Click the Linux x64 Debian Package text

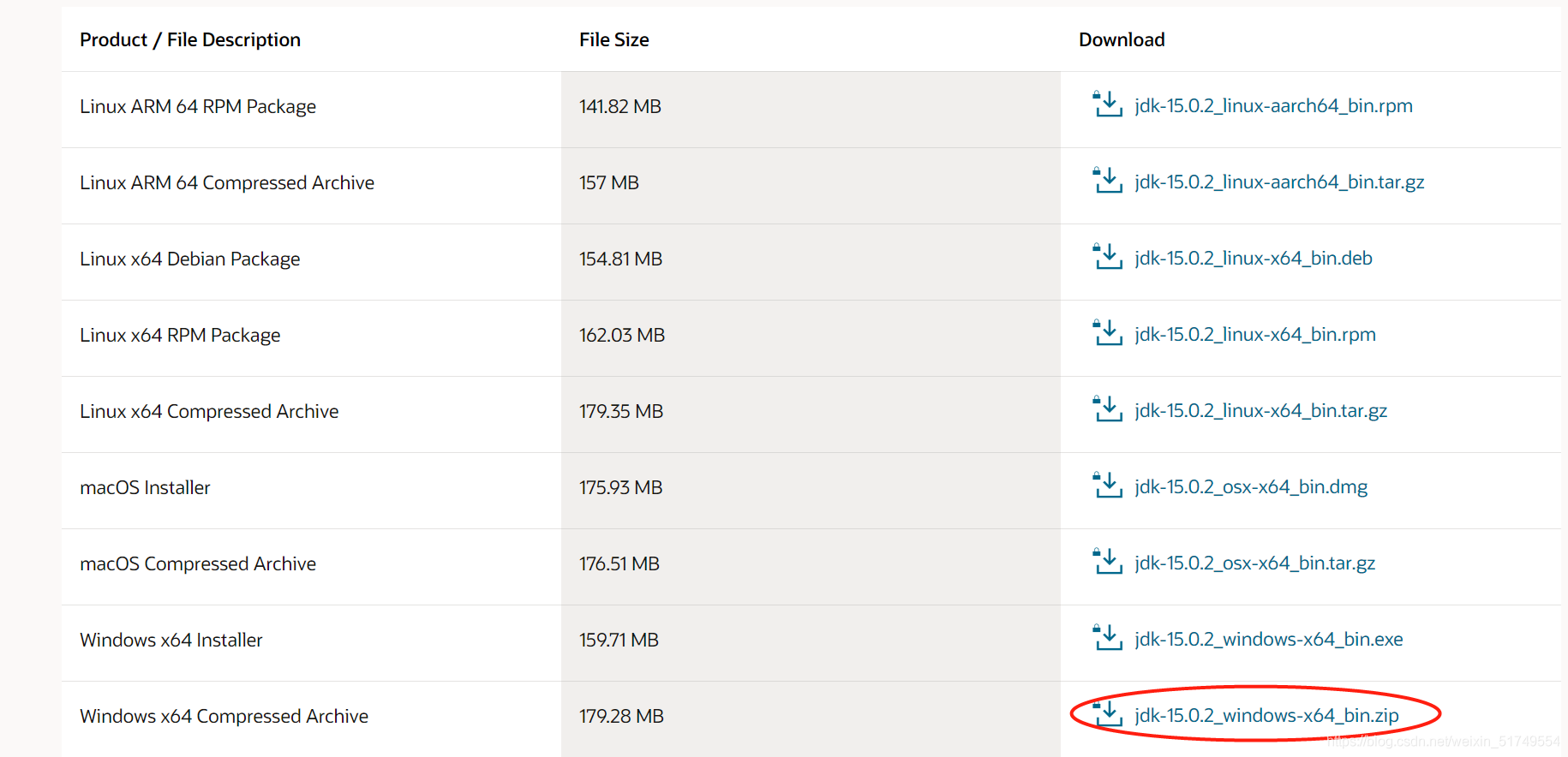pyautogui.click(x=190, y=259)
